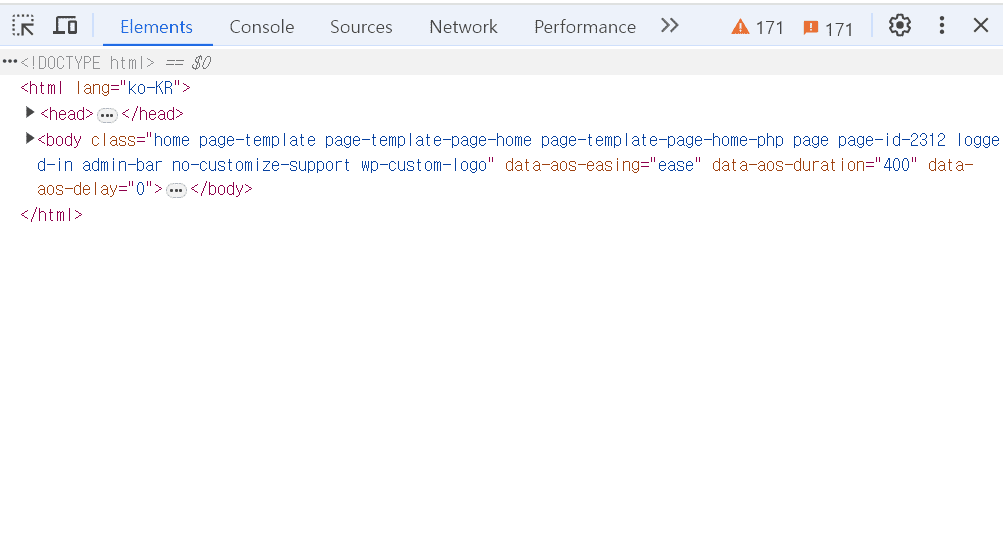The height and width of the screenshot is (543, 1003).
Task: Show more tabs with double chevron
Action: click(669, 26)
